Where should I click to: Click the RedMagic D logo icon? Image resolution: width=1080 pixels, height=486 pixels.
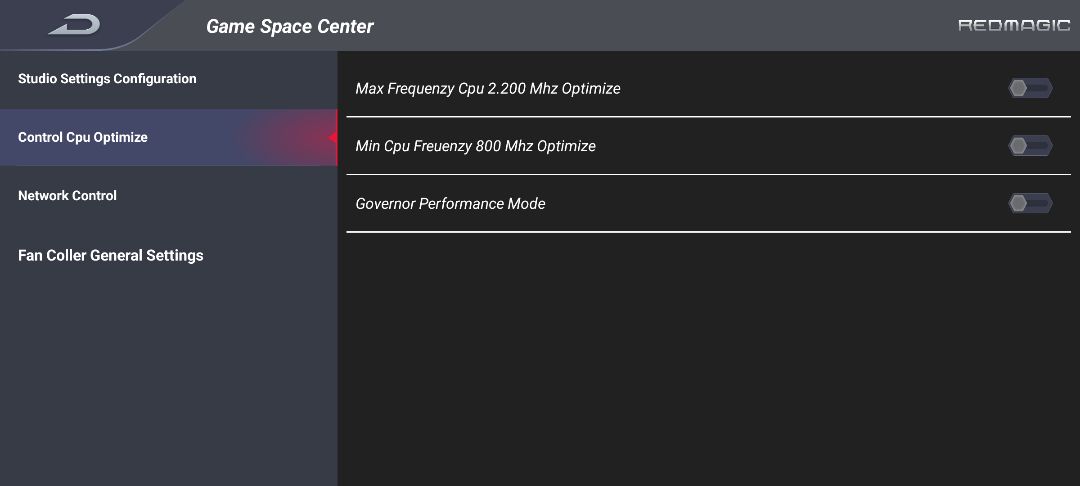tap(75, 25)
